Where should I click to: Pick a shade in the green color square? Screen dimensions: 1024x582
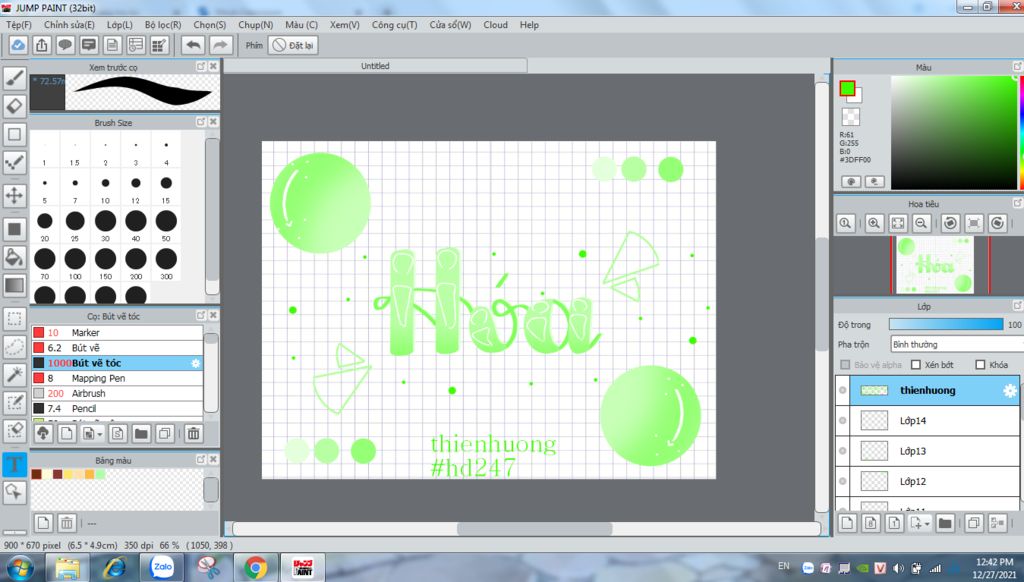[954, 133]
